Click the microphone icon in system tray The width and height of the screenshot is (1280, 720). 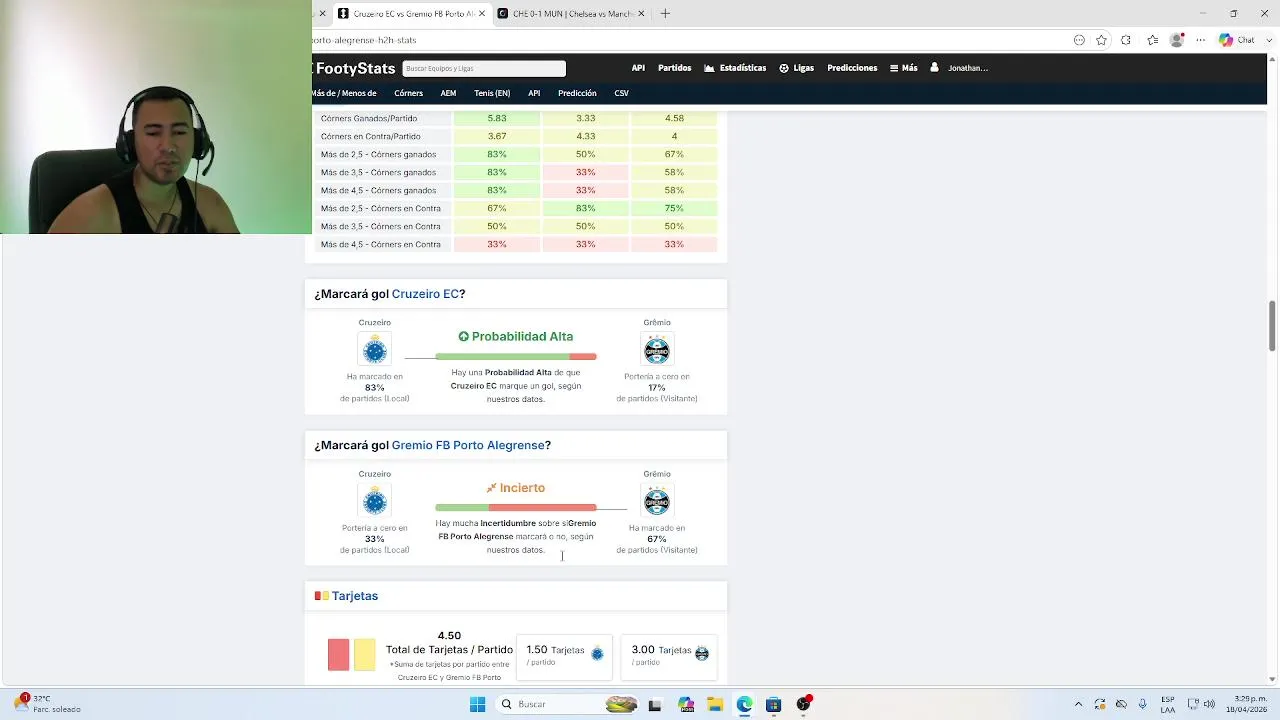pyautogui.click(x=1144, y=704)
